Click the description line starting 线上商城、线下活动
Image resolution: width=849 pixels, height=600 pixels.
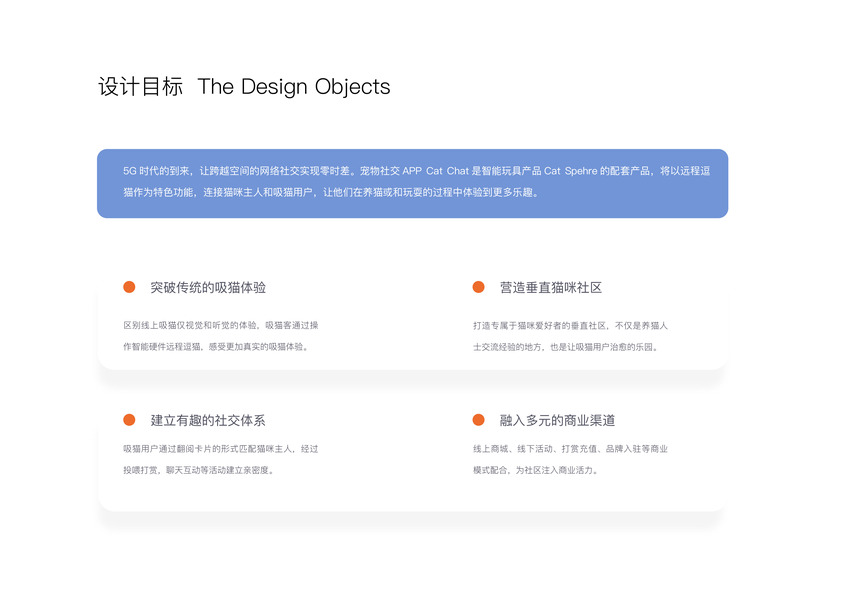(x=570, y=449)
